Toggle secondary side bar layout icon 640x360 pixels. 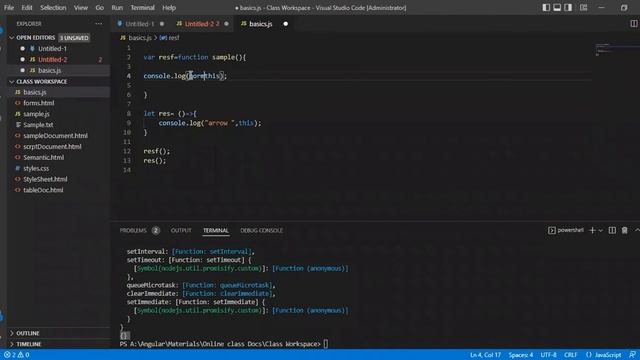[568, 8]
